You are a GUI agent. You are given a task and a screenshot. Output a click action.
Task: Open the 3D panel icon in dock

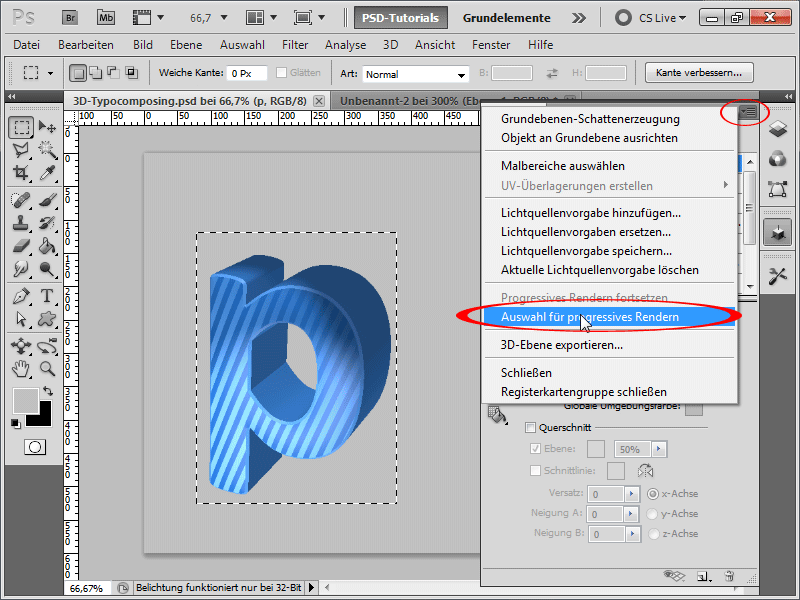pos(778,232)
